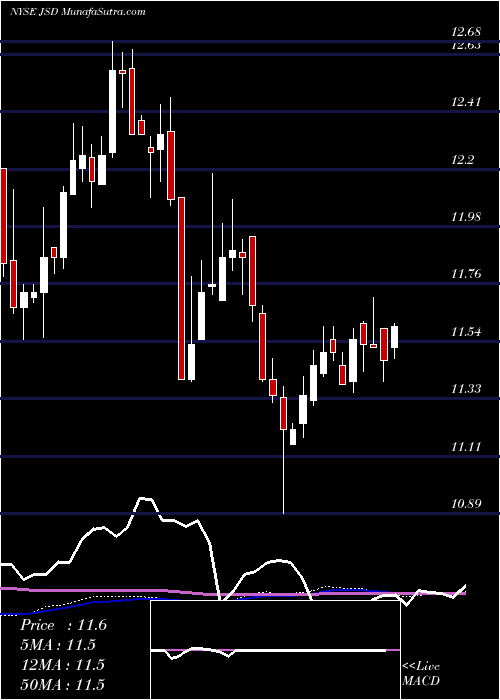The height and width of the screenshot is (700, 500).
Task: Click the 50MA : 11.5 readout
Action: (64, 684)
